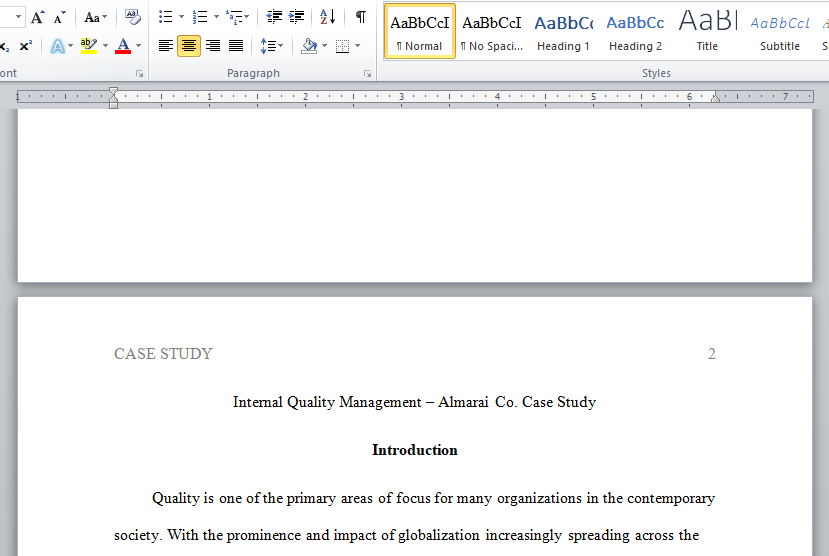Open the Paragraph dialog launcher
The image size is (829, 556).
pos(367,74)
